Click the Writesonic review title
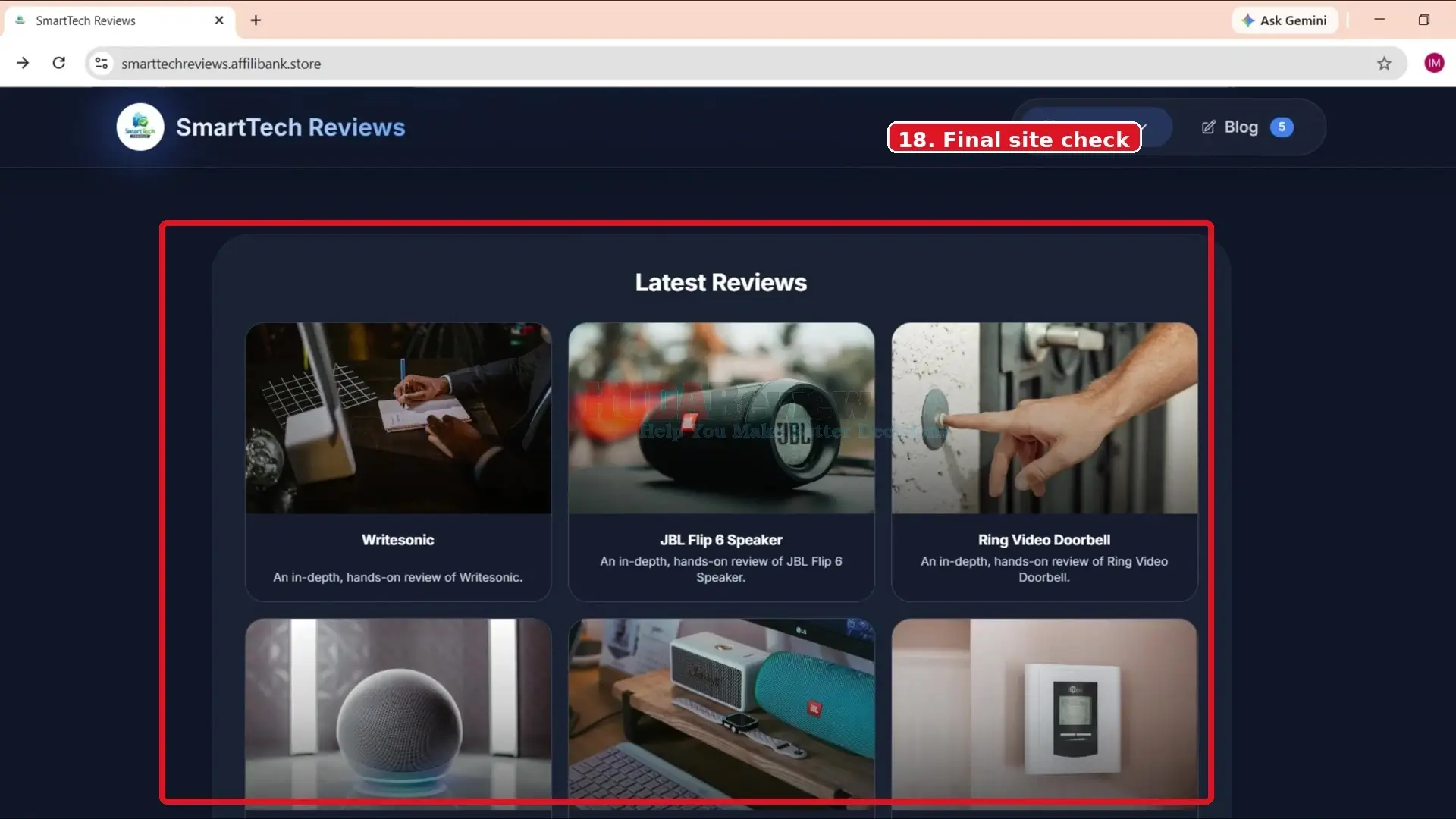The height and width of the screenshot is (819, 1456). (398, 540)
